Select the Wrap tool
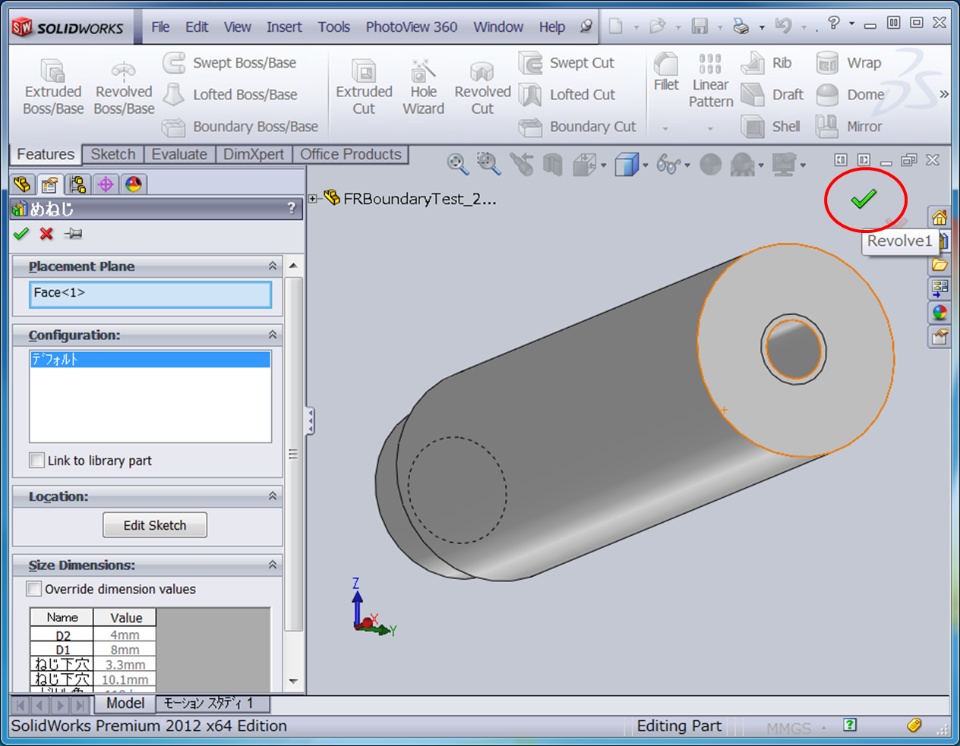Image resolution: width=960 pixels, height=746 pixels. (x=849, y=62)
